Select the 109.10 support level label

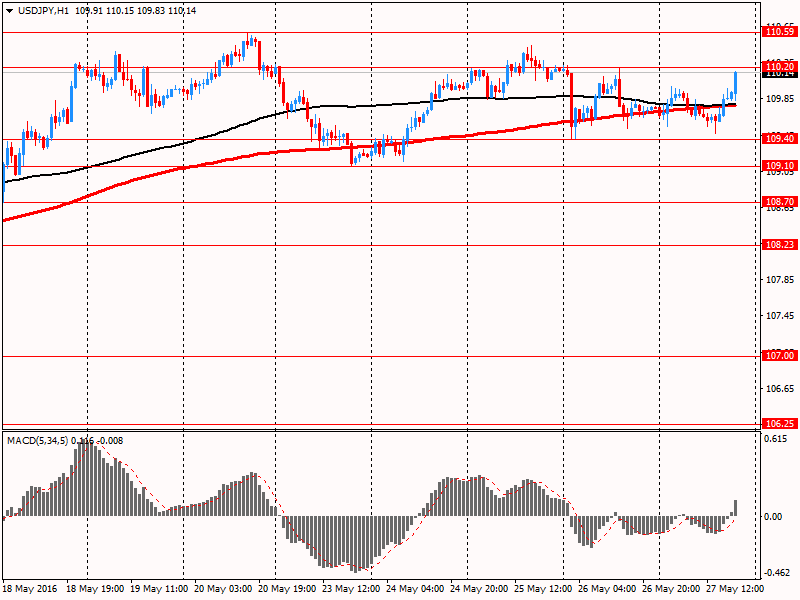(x=780, y=166)
